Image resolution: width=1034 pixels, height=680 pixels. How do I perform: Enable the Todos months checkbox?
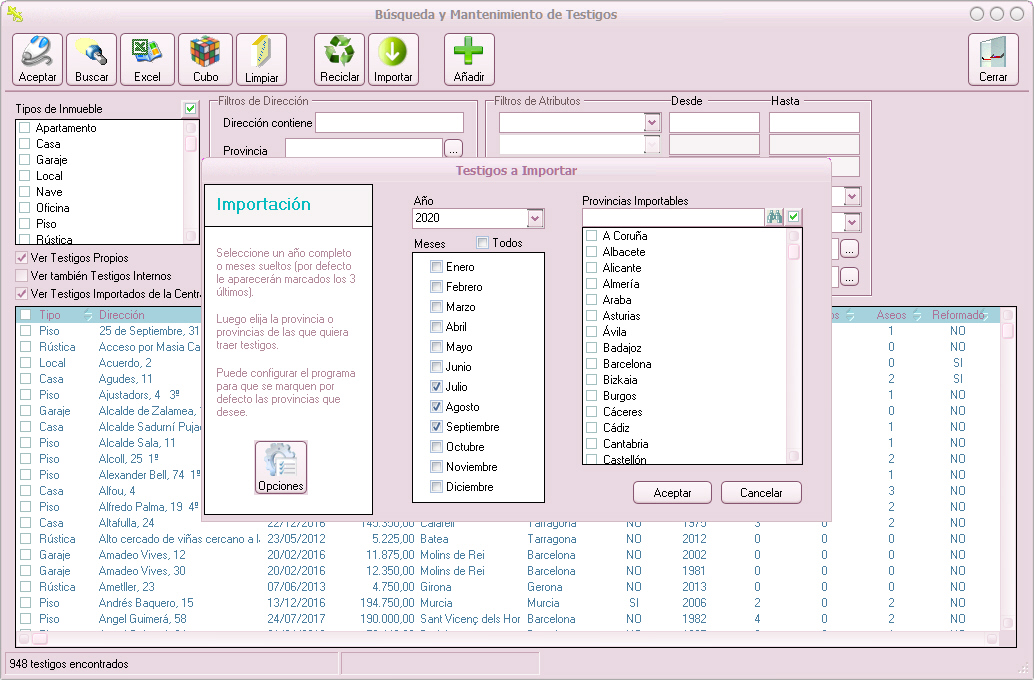click(482, 243)
